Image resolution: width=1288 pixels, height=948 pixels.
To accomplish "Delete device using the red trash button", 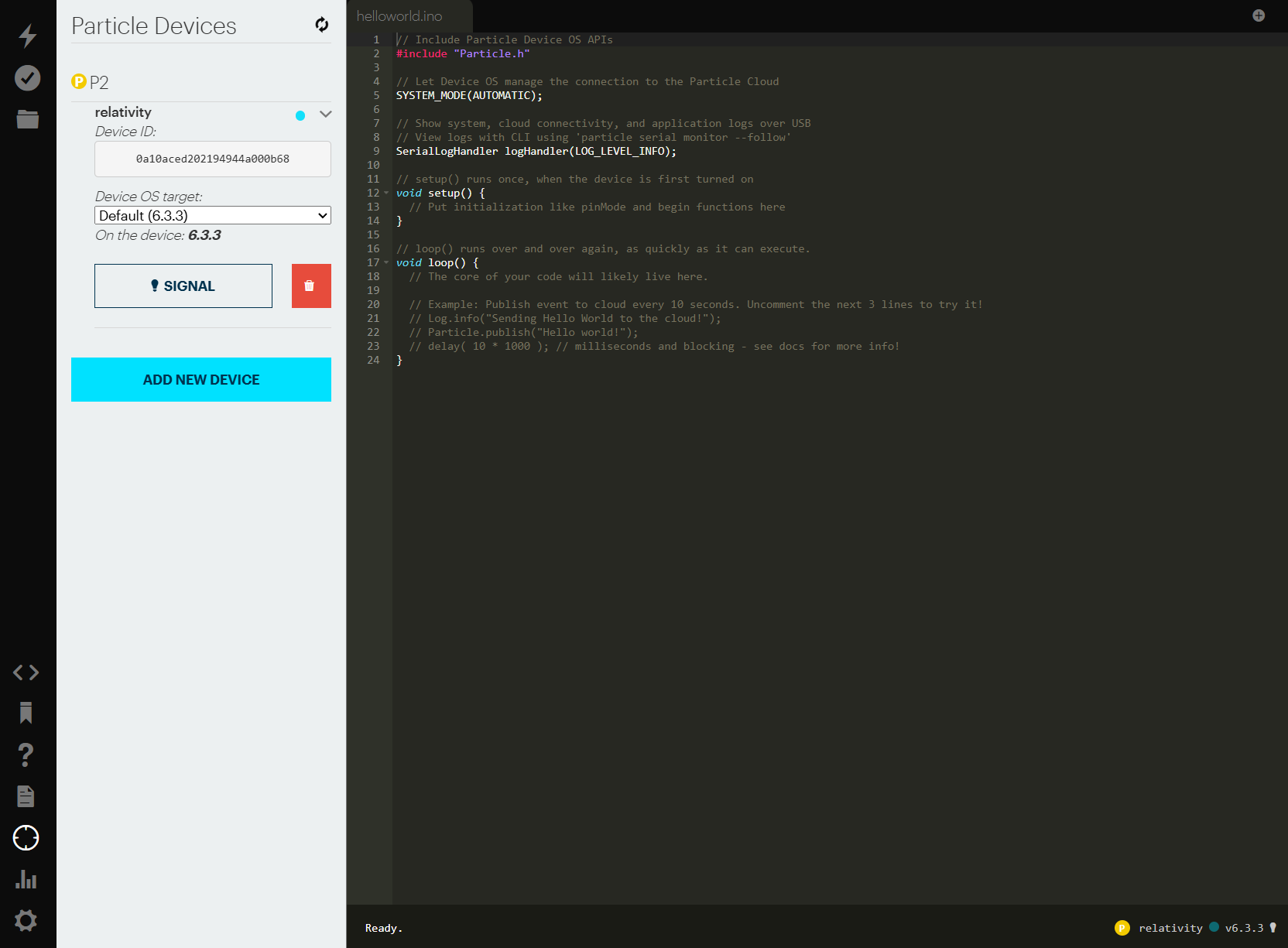I will [311, 286].
